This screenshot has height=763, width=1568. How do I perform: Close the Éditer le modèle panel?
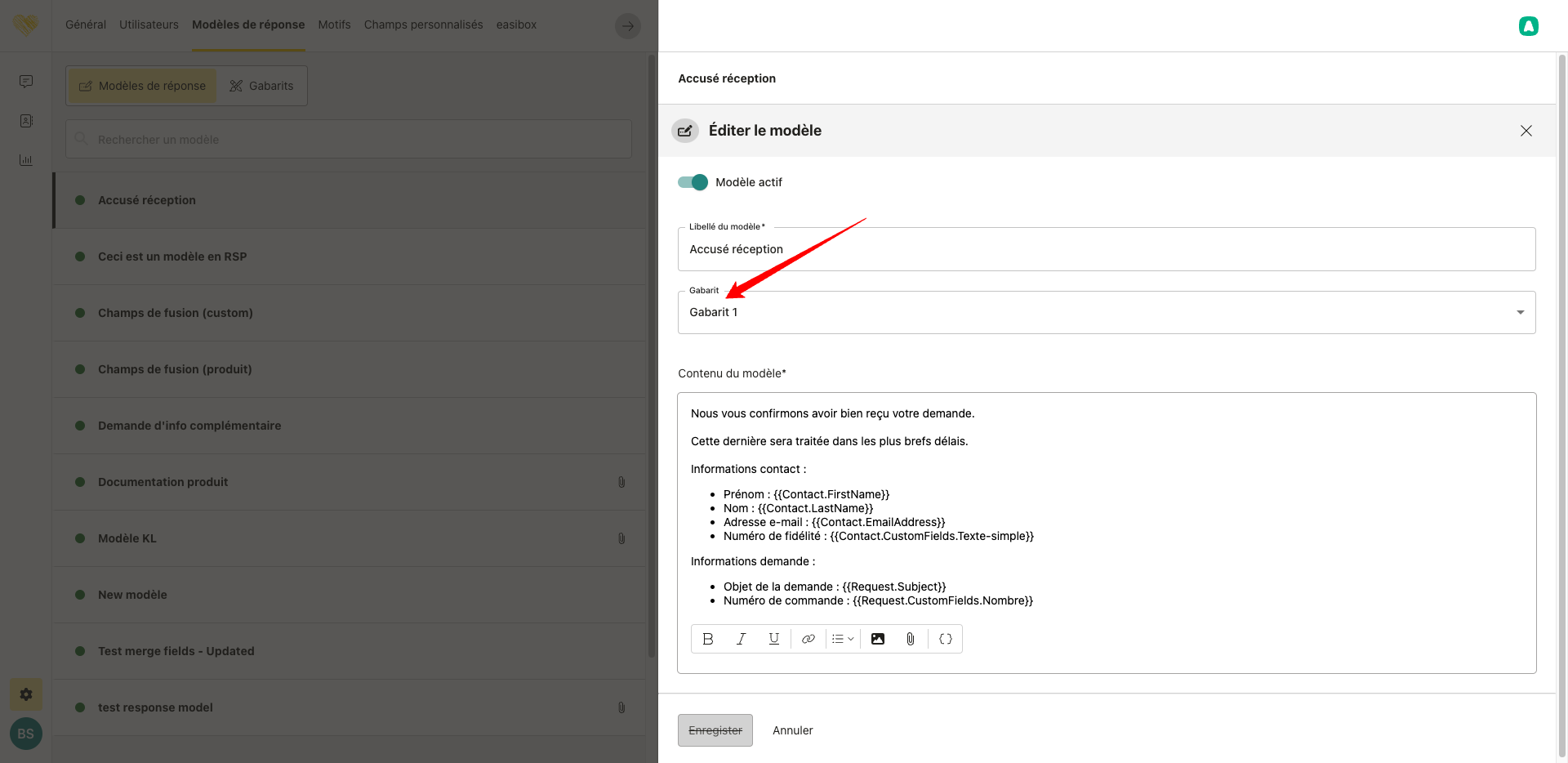(x=1526, y=131)
